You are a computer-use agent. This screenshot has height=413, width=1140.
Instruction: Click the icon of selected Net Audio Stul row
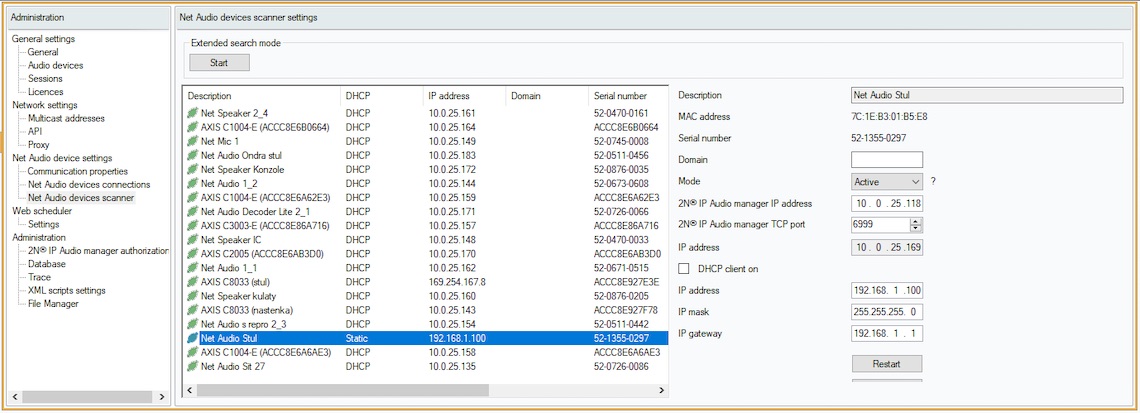coord(193,338)
